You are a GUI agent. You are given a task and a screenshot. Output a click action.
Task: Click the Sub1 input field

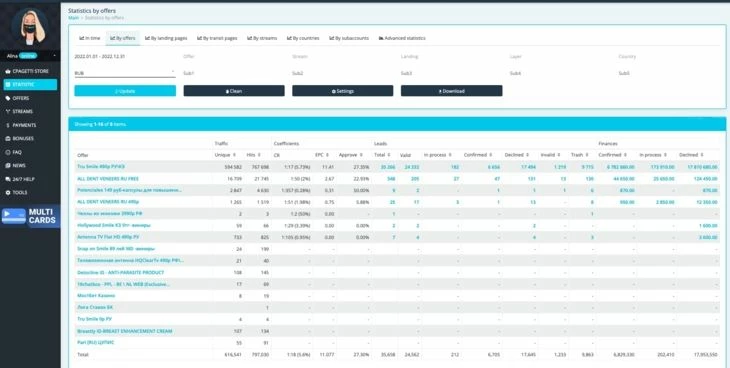point(234,73)
